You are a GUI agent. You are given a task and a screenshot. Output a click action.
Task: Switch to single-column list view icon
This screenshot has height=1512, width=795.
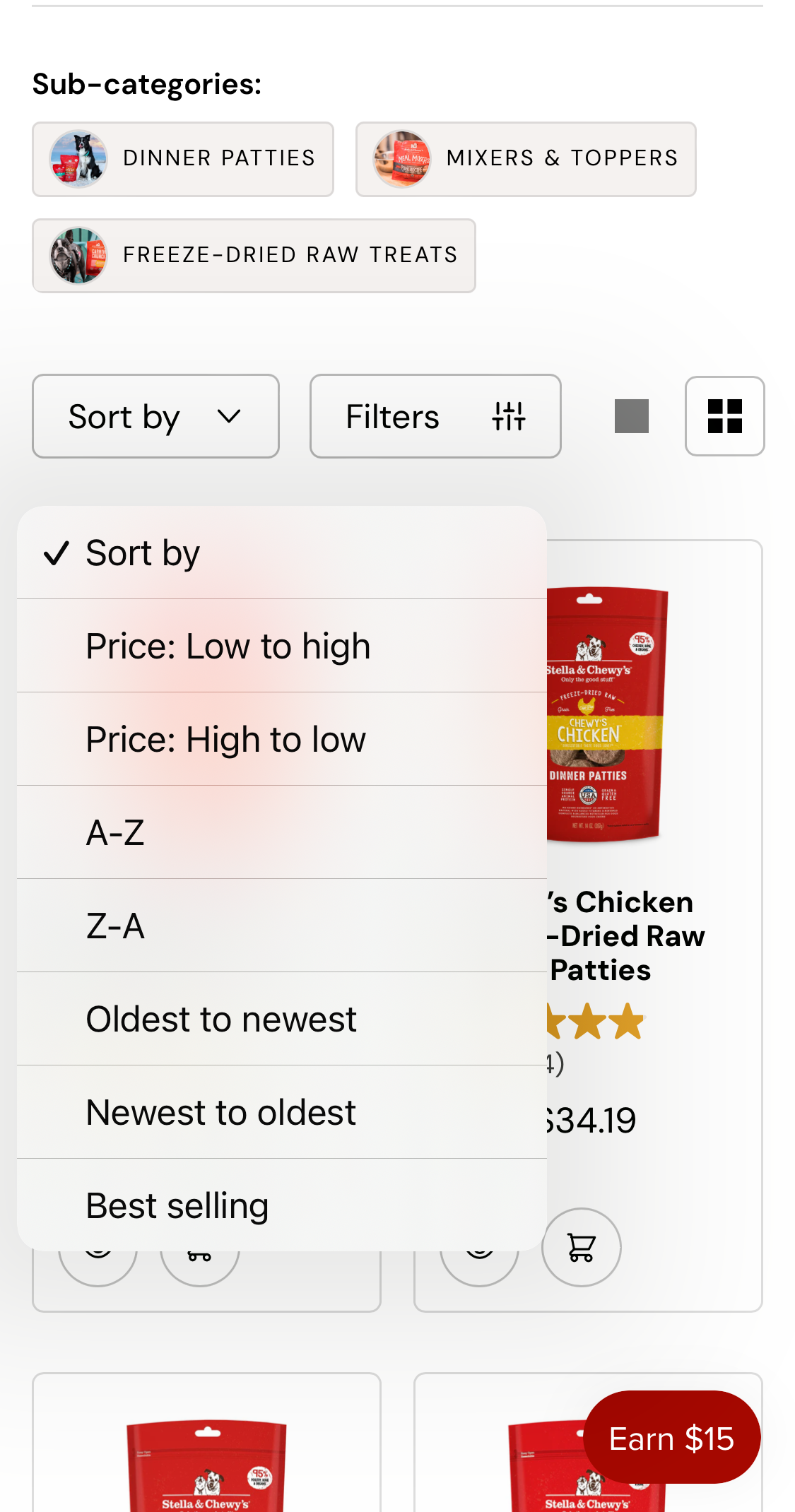pyautogui.click(x=631, y=416)
